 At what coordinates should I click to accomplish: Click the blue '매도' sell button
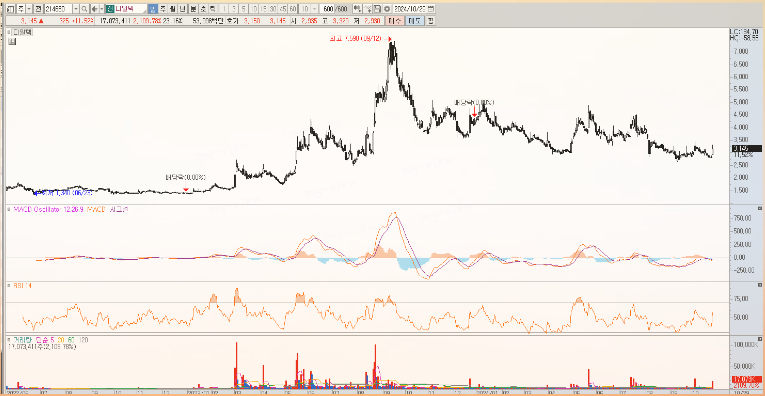[414, 21]
